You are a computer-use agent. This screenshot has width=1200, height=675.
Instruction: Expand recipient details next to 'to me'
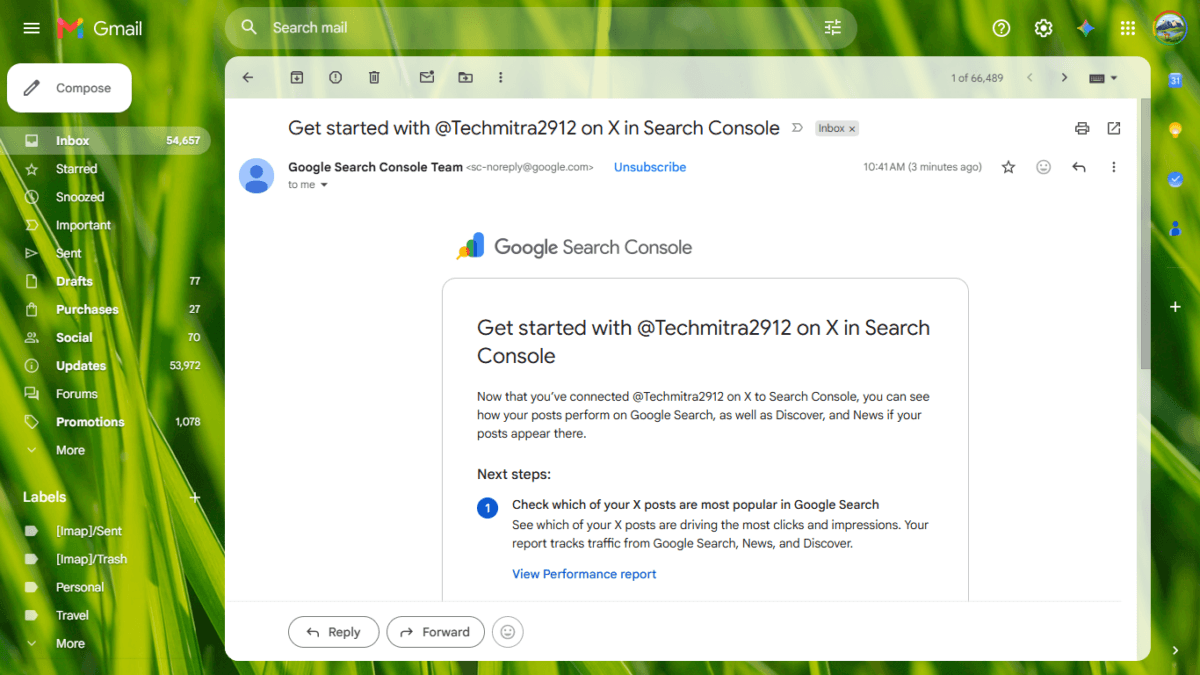click(x=324, y=185)
